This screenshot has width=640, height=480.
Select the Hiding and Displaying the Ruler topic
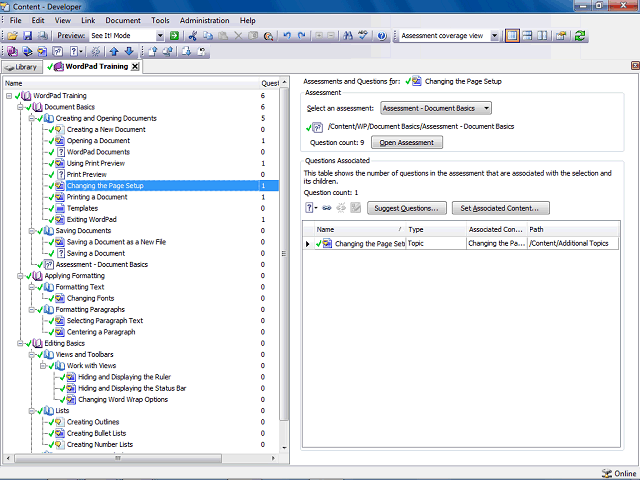pyautogui.click(x=124, y=377)
